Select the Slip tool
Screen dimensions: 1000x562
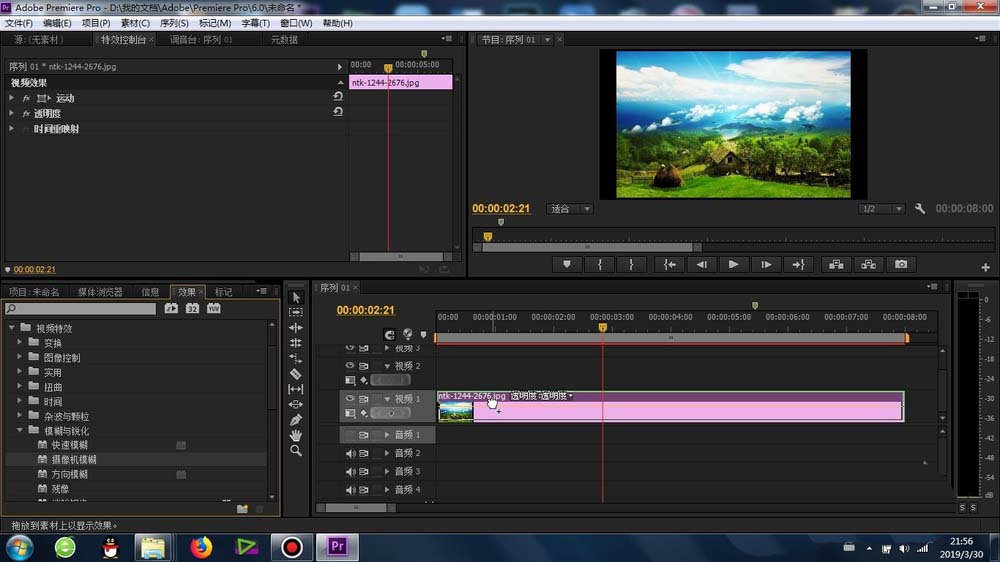pos(296,389)
